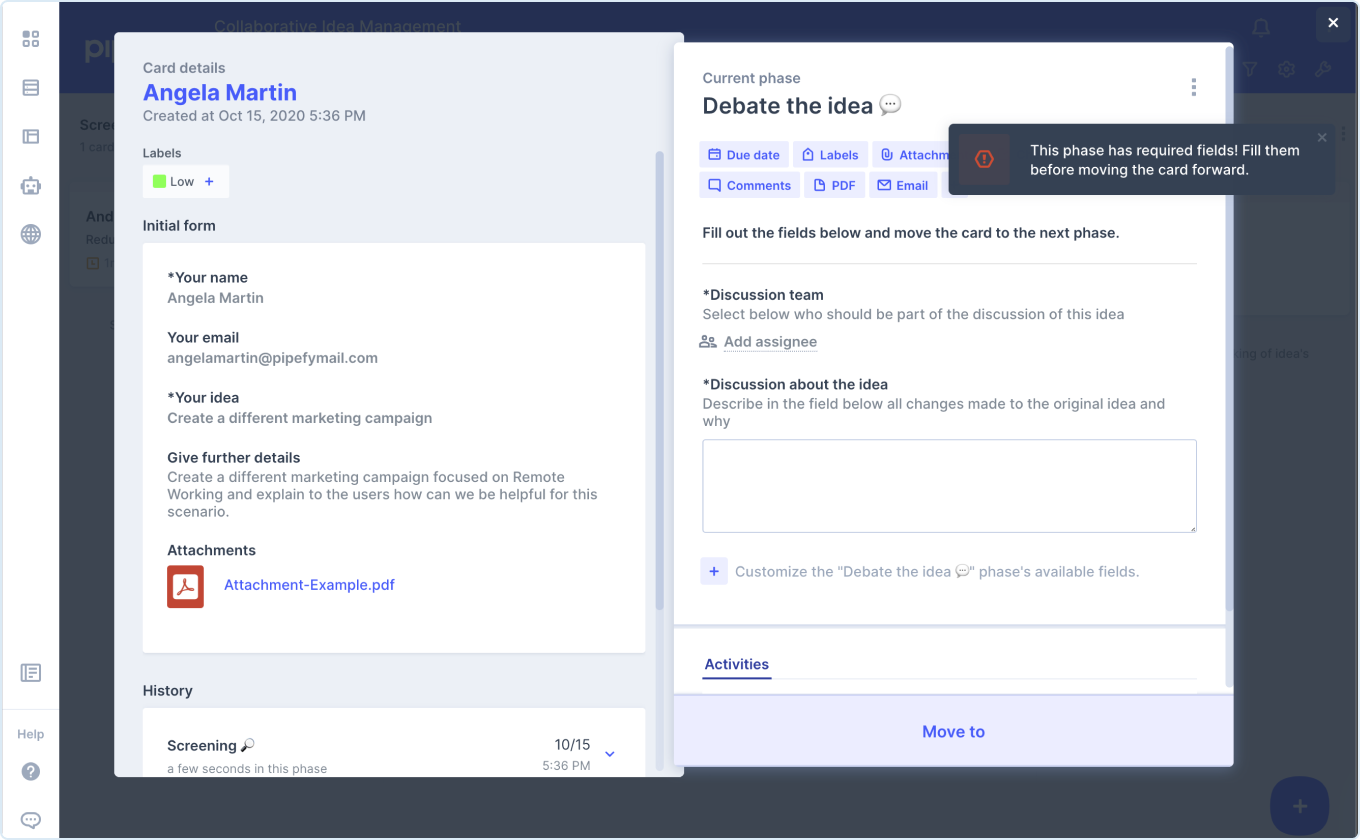This screenshot has width=1360, height=840.
Task: Click the Attachments paperclip icon
Action: tap(889, 154)
